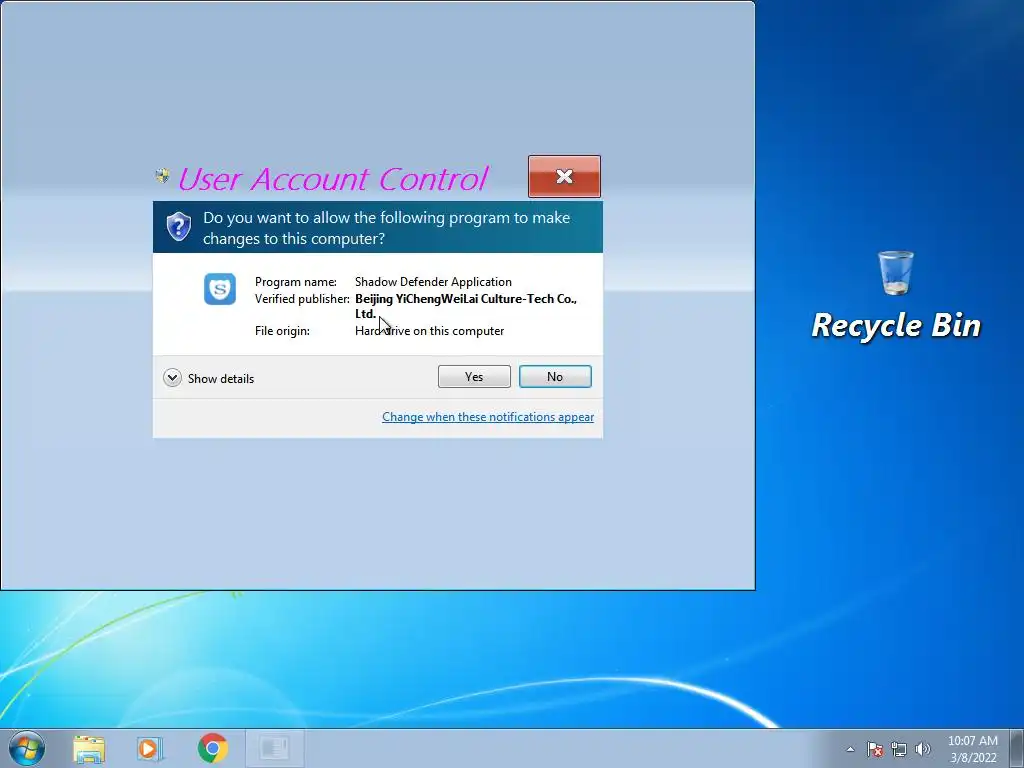Select the Recycle Bin desktop icon
The image size is (1024, 768).
click(x=896, y=295)
